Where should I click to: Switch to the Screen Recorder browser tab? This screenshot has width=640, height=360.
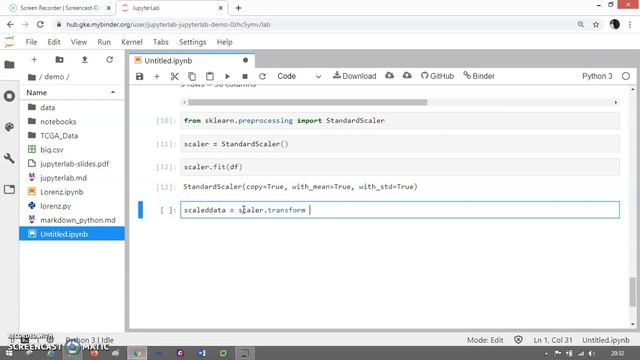pos(60,8)
